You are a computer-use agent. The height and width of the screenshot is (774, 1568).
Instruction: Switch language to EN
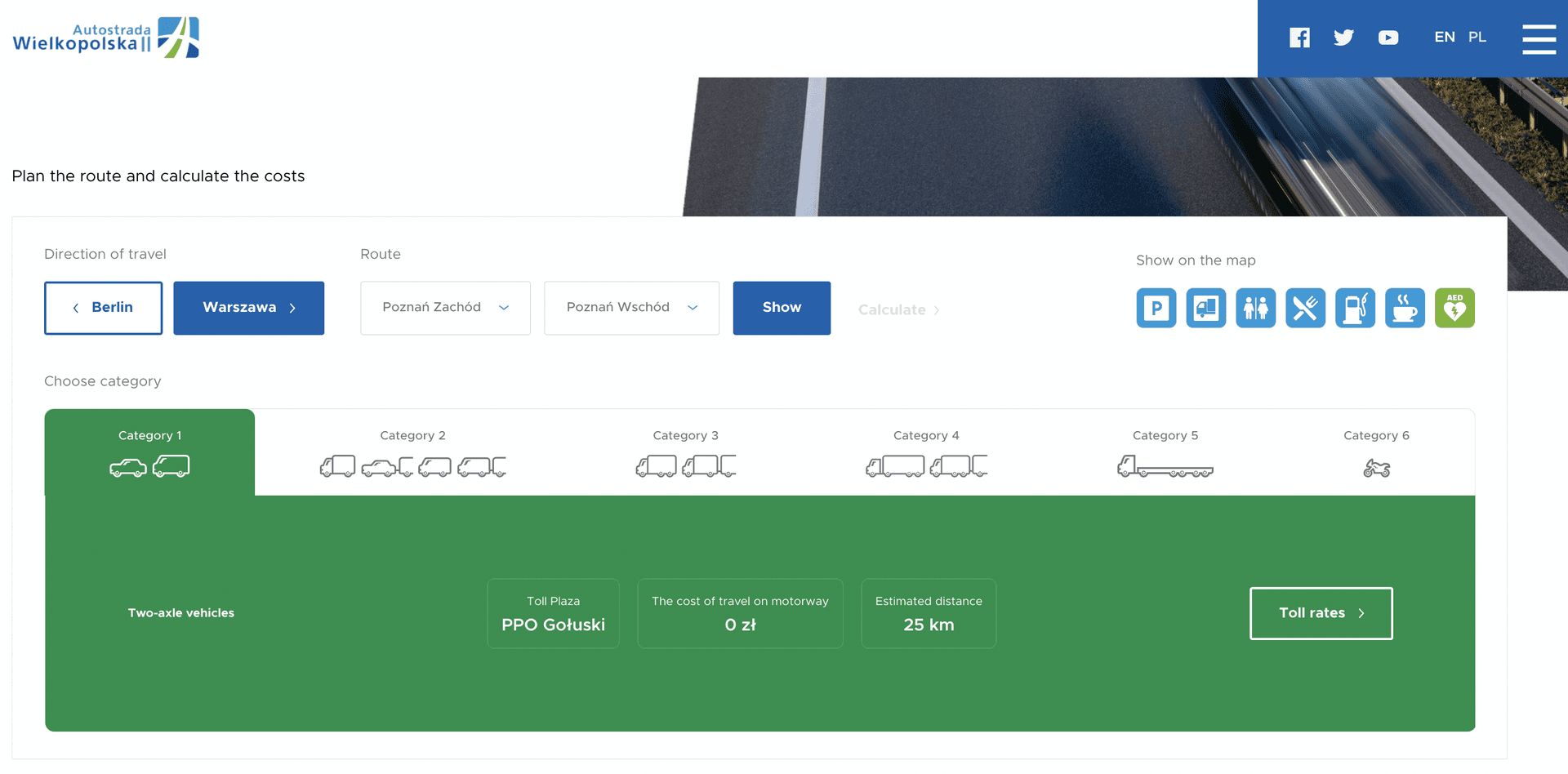click(1445, 38)
